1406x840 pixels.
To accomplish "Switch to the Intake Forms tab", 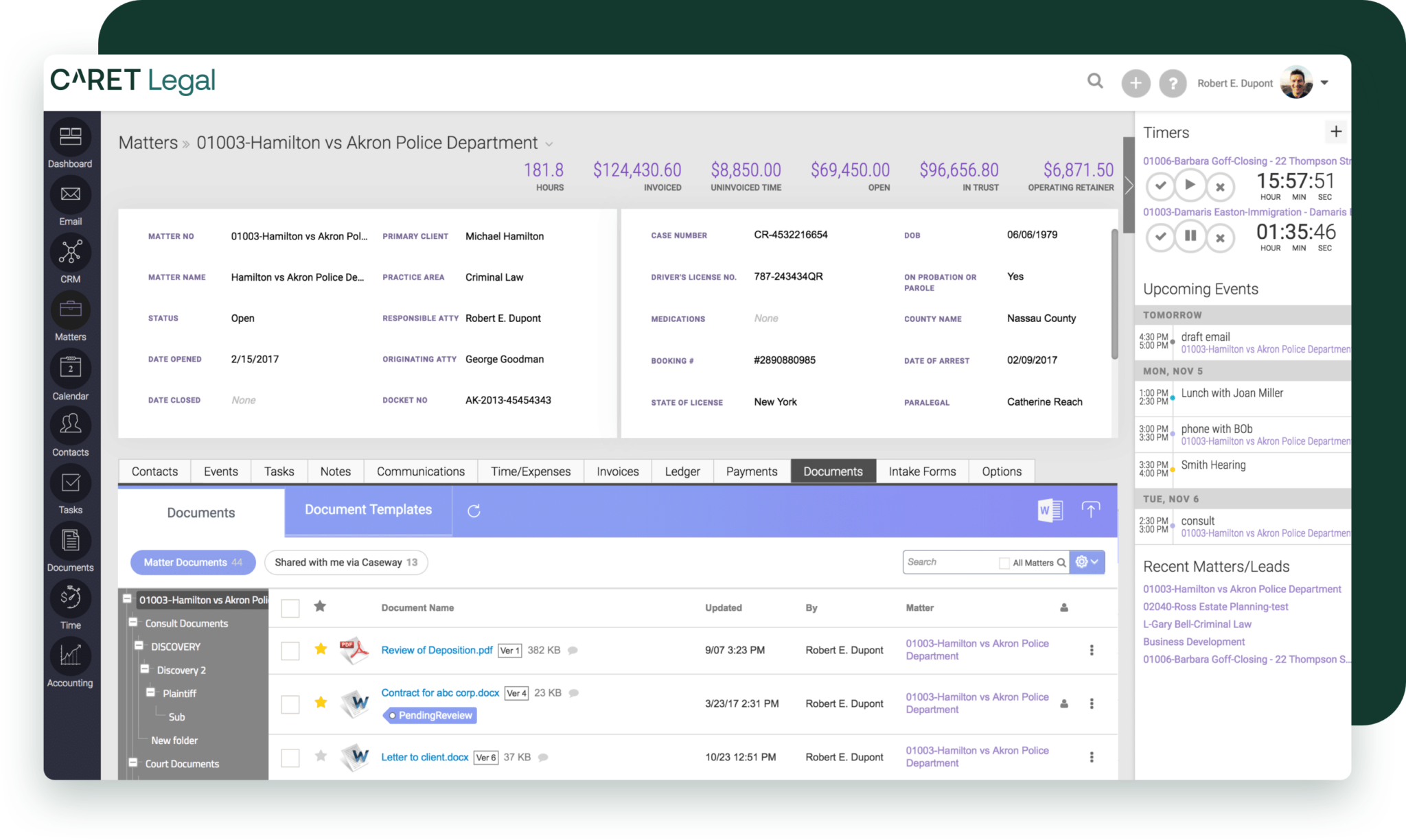I will tap(922, 471).
